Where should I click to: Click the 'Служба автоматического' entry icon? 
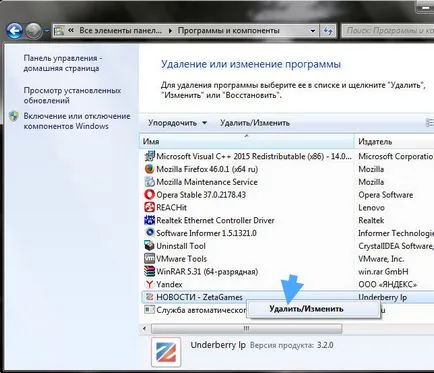149,310
